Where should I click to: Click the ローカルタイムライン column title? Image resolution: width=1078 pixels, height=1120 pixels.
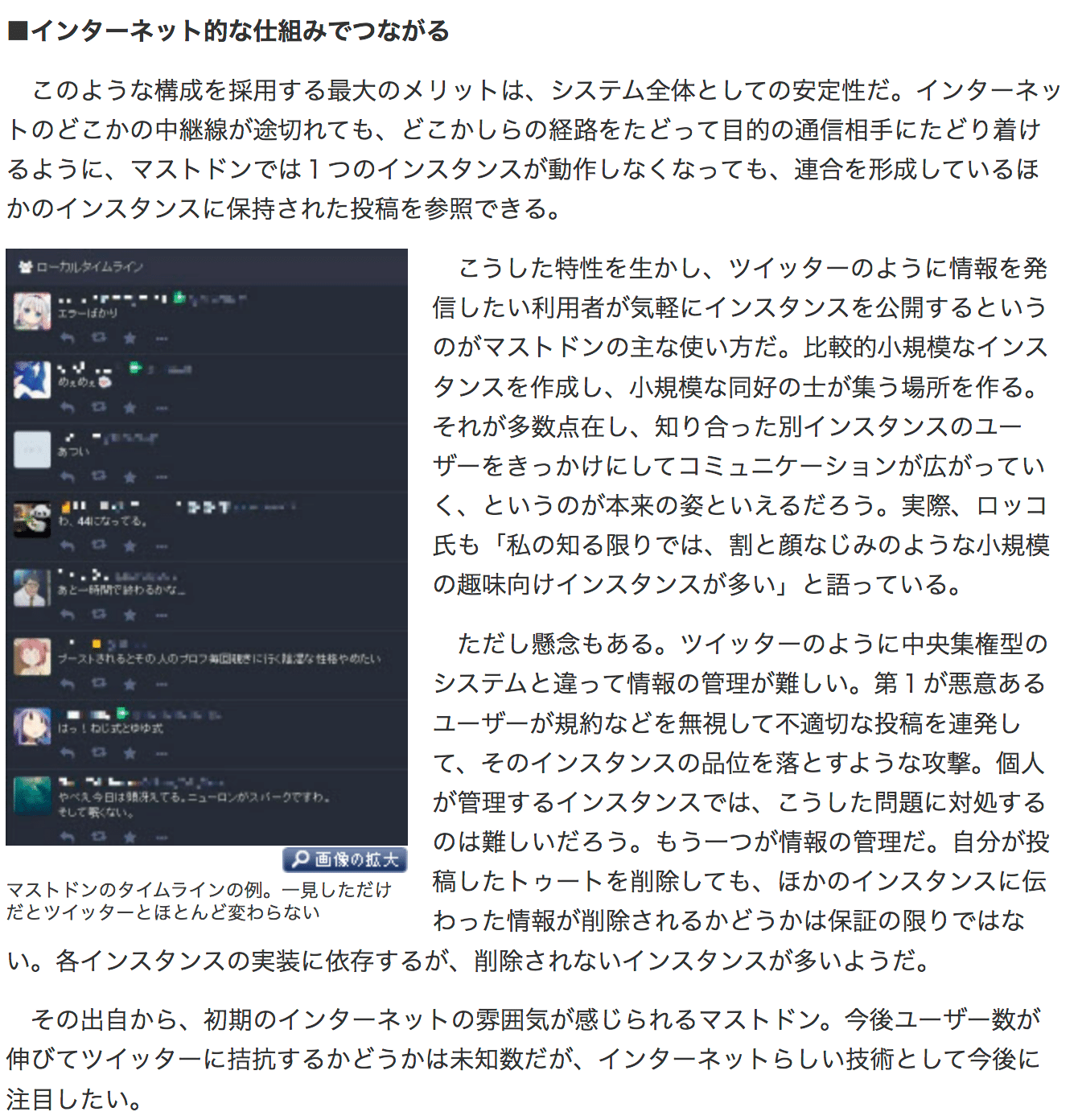tap(89, 266)
